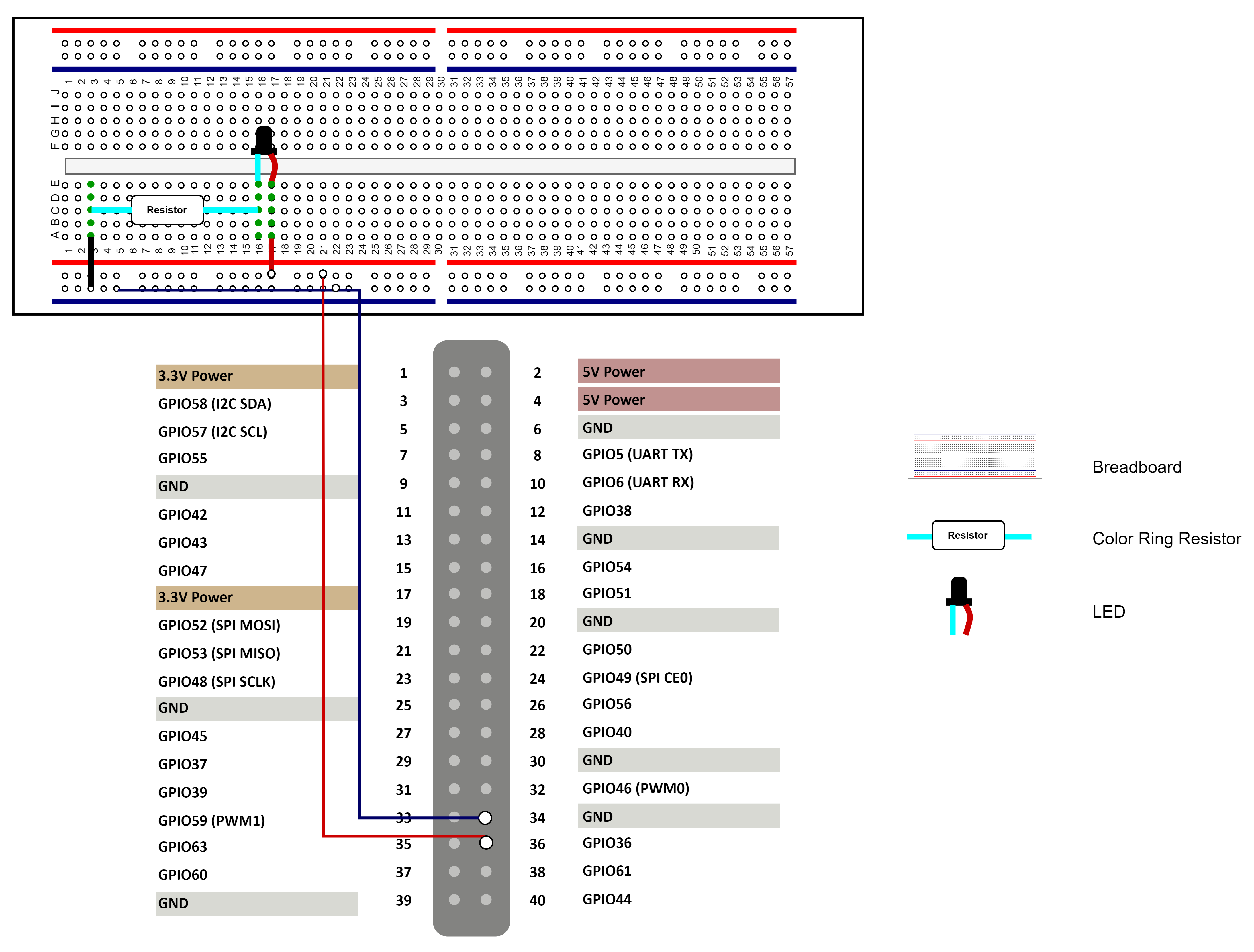Click the Resistor component on the breadboard
Screen dimensions: 1254x952
(167, 210)
